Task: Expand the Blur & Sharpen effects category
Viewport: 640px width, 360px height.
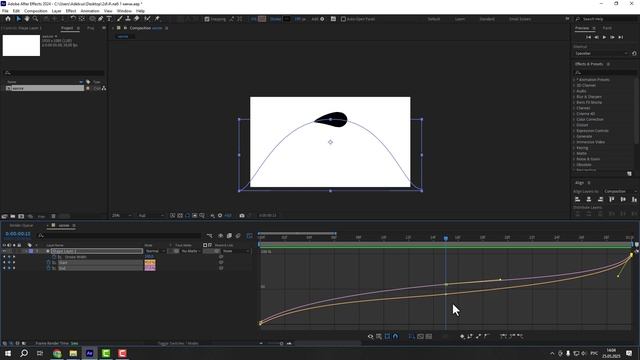Action: [574, 97]
